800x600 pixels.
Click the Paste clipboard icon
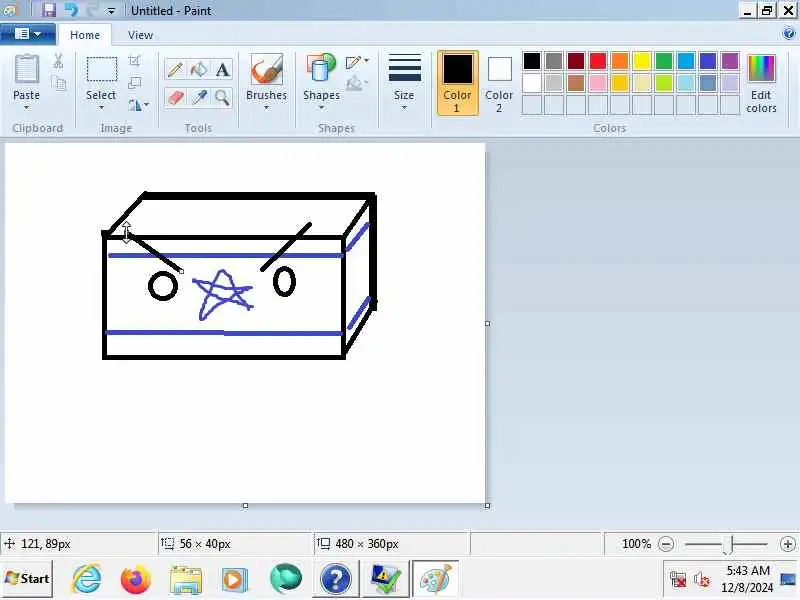coord(26,69)
